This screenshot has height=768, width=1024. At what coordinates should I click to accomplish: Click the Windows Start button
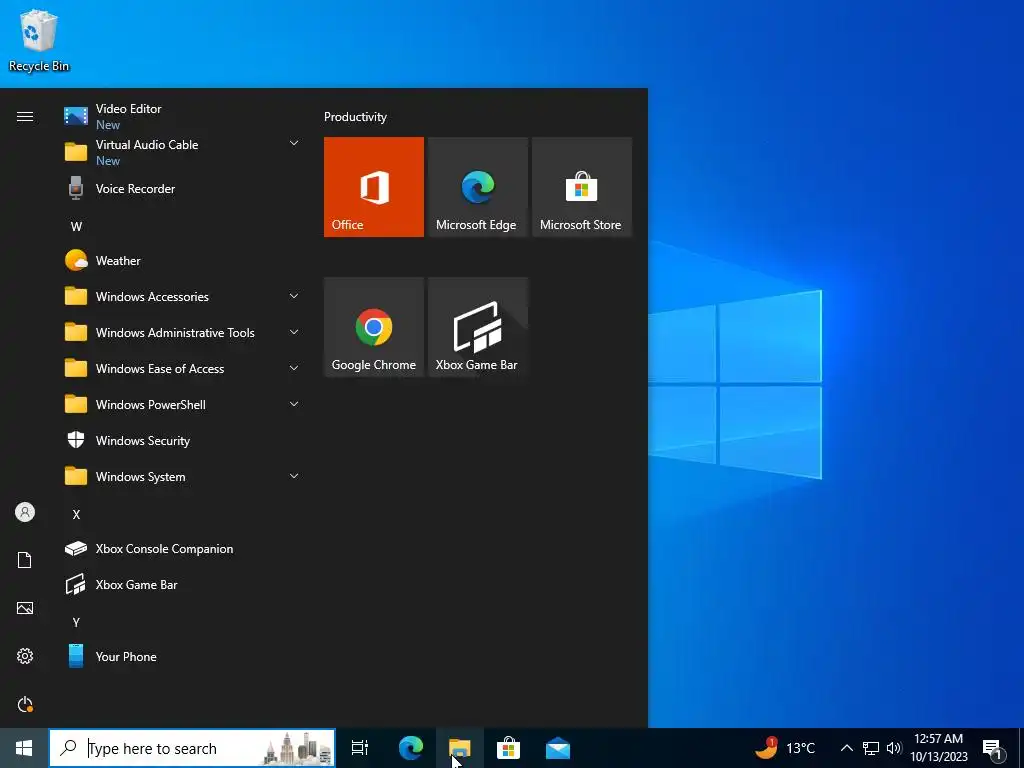(x=24, y=748)
